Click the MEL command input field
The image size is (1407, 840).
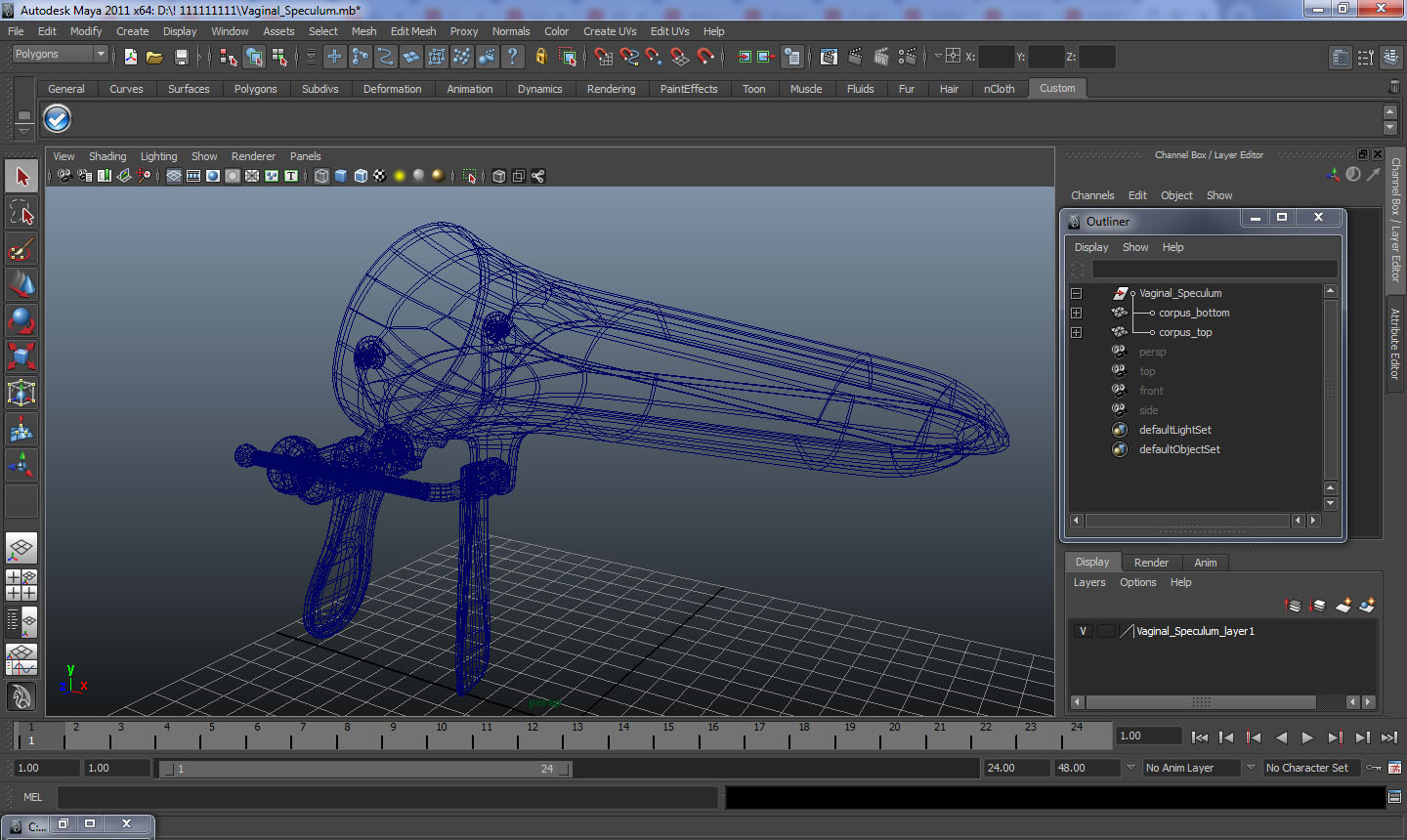click(389, 797)
